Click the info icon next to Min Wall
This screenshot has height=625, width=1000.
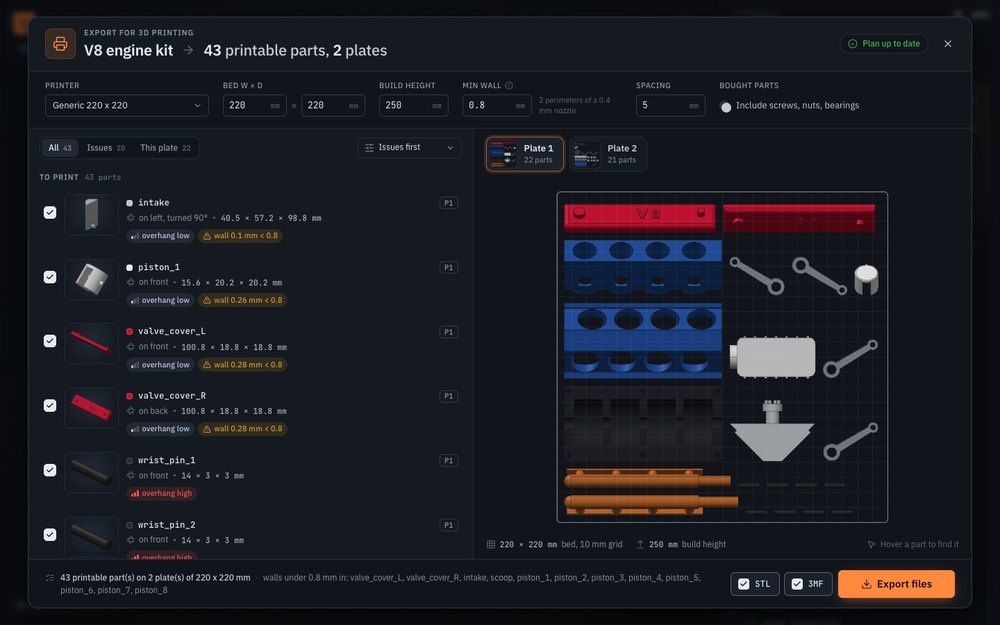point(509,85)
